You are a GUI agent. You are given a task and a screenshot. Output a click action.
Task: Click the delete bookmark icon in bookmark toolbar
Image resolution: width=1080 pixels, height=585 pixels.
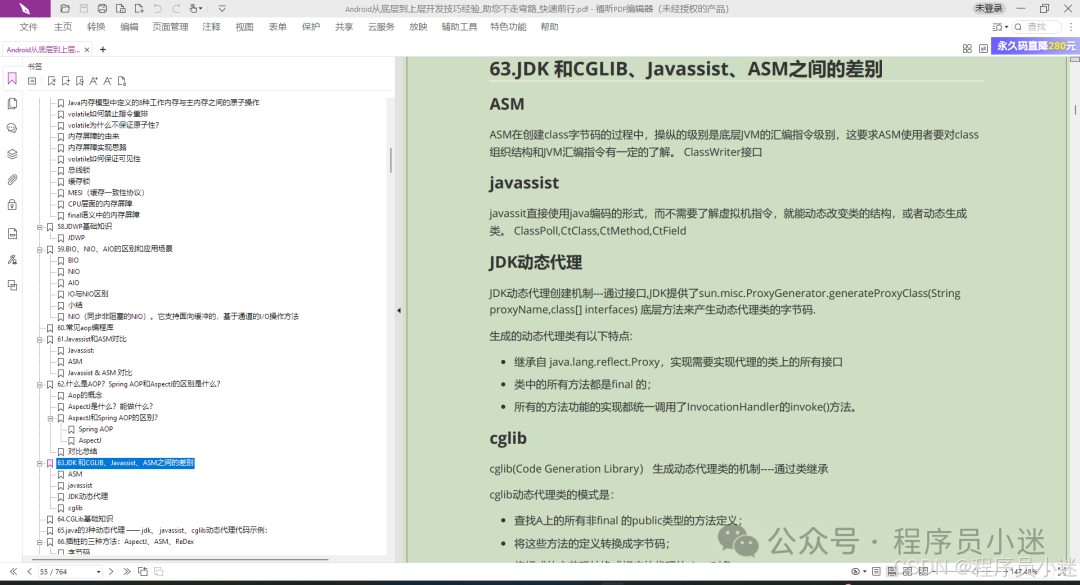tap(52, 81)
